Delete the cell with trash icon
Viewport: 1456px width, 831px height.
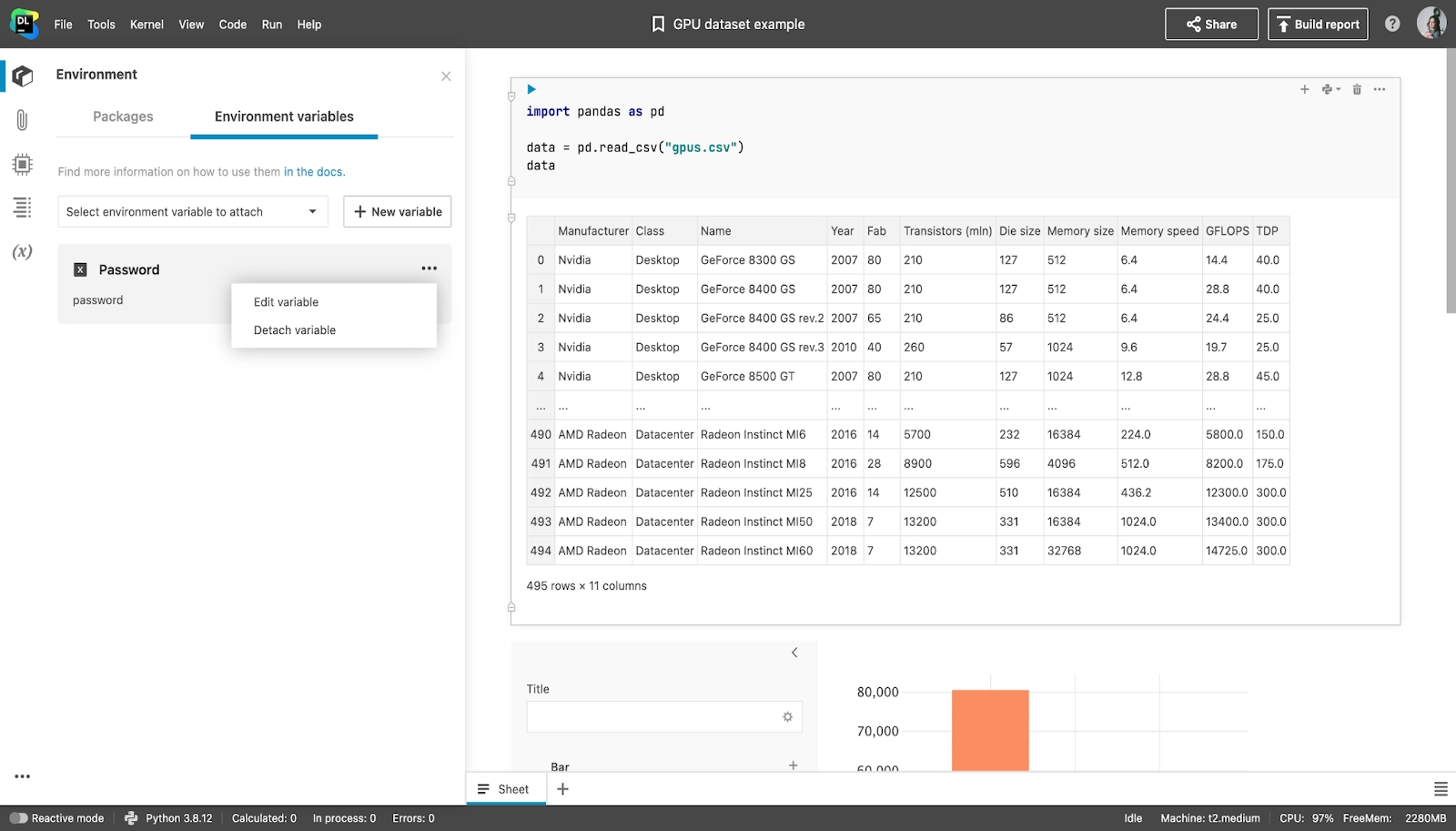point(1357,89)
